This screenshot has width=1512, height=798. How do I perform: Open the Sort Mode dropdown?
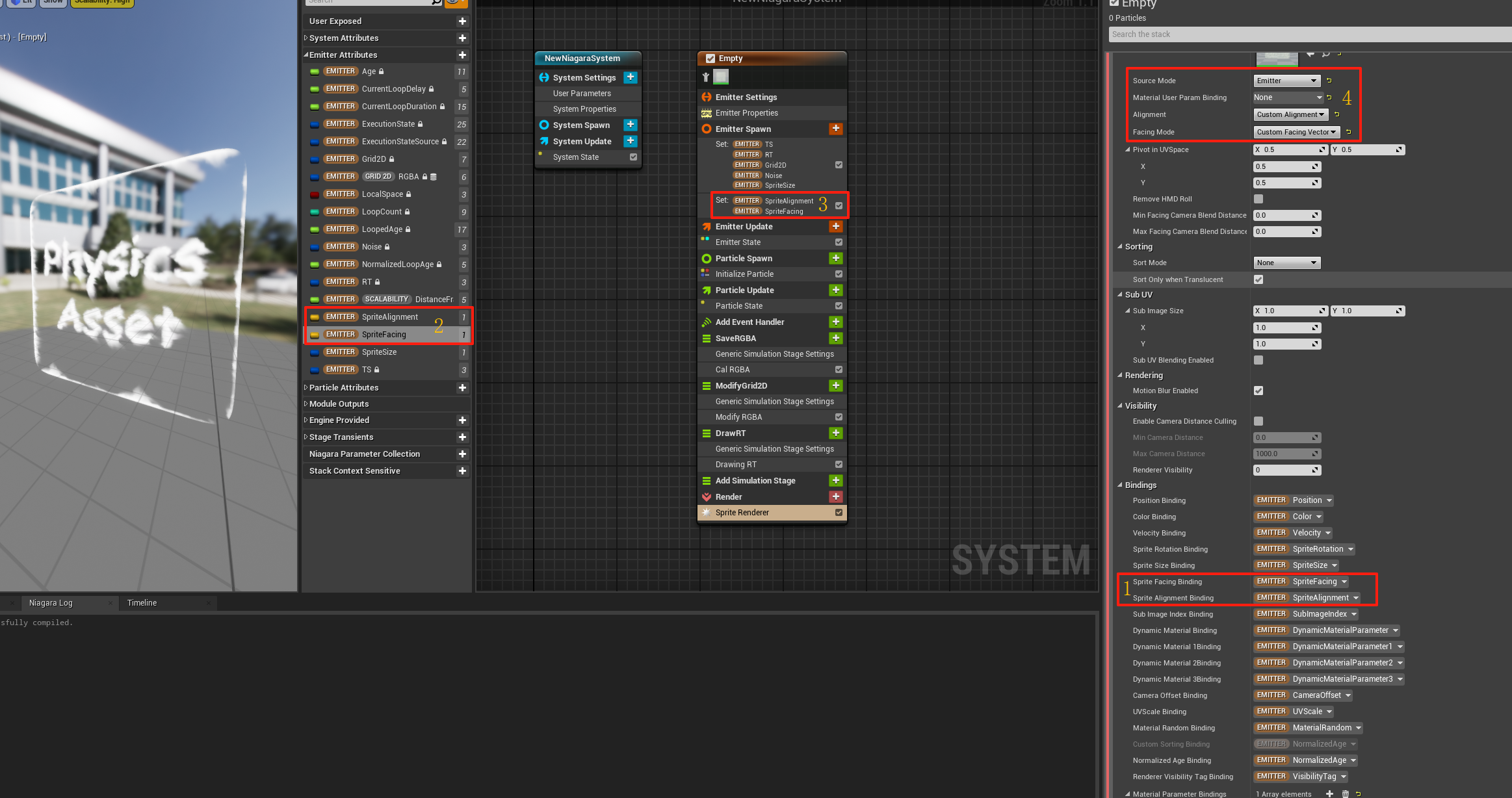tap(1286, 263)
